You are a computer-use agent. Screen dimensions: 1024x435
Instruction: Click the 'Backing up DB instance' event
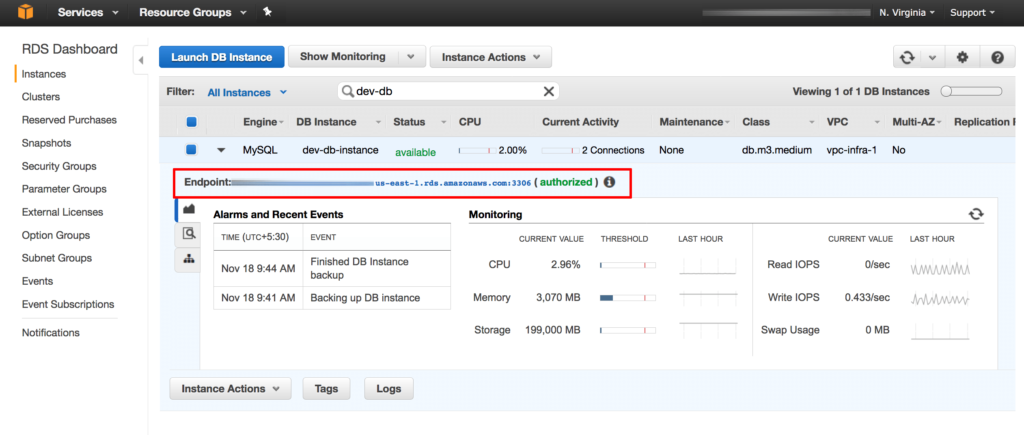pyautogui.click(x=365, y=298)
